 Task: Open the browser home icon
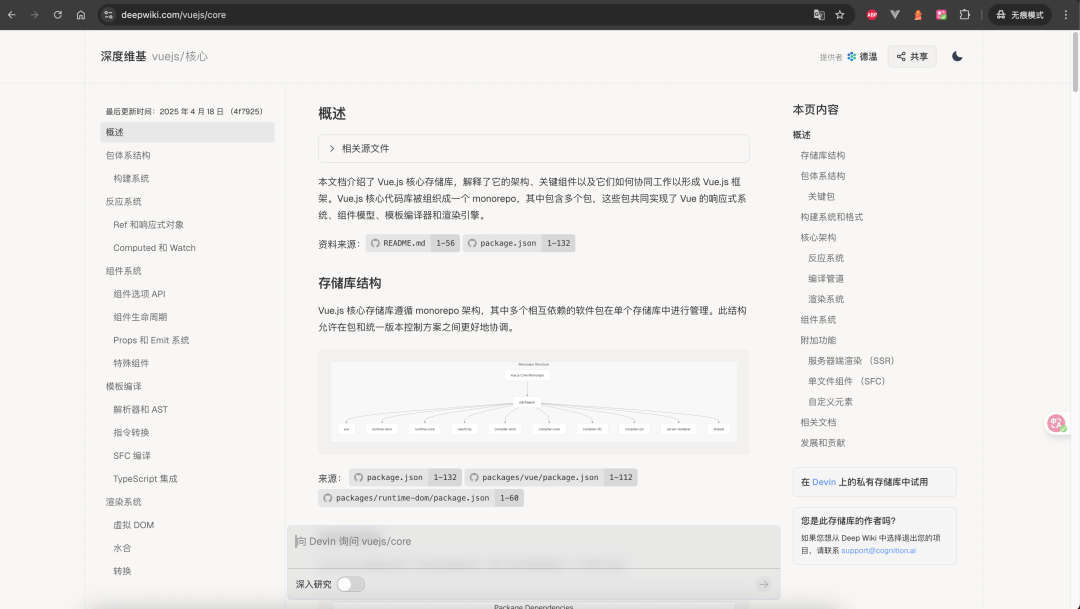[81, 14]
